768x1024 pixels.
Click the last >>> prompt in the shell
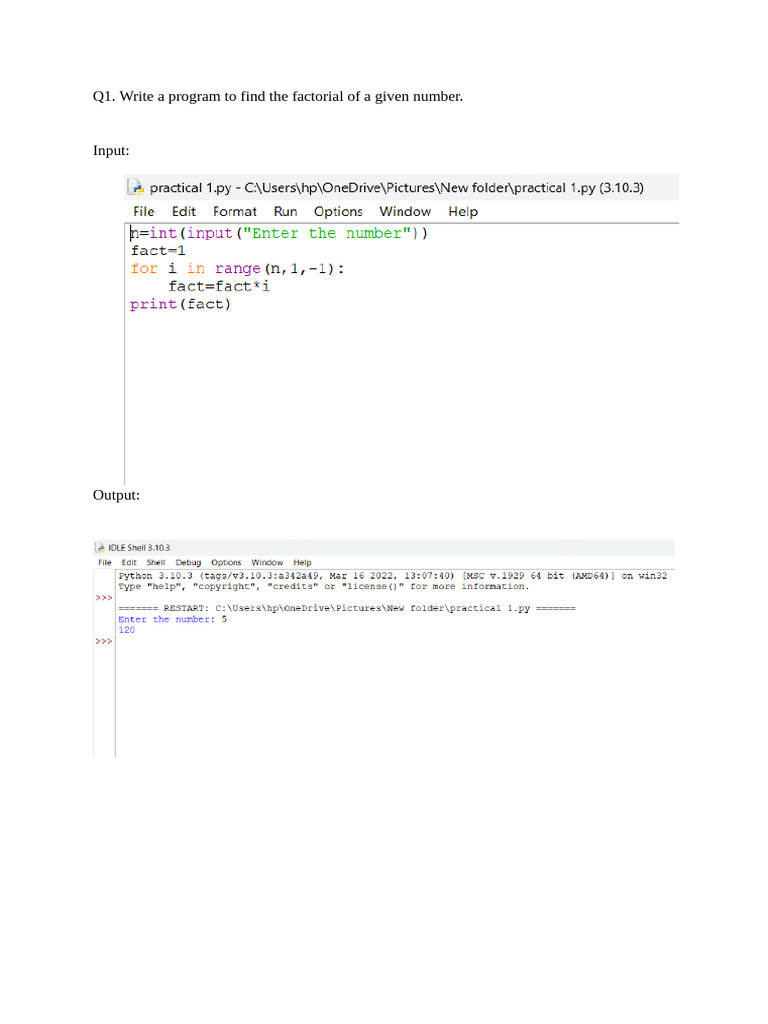[x=104, y=641]
